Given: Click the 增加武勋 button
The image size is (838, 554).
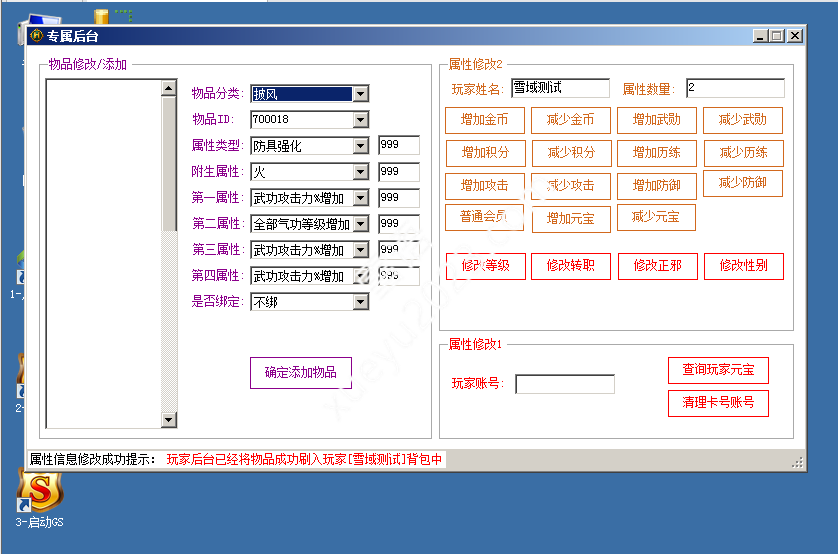Looking at the screenshot, I should coord(657,120).
